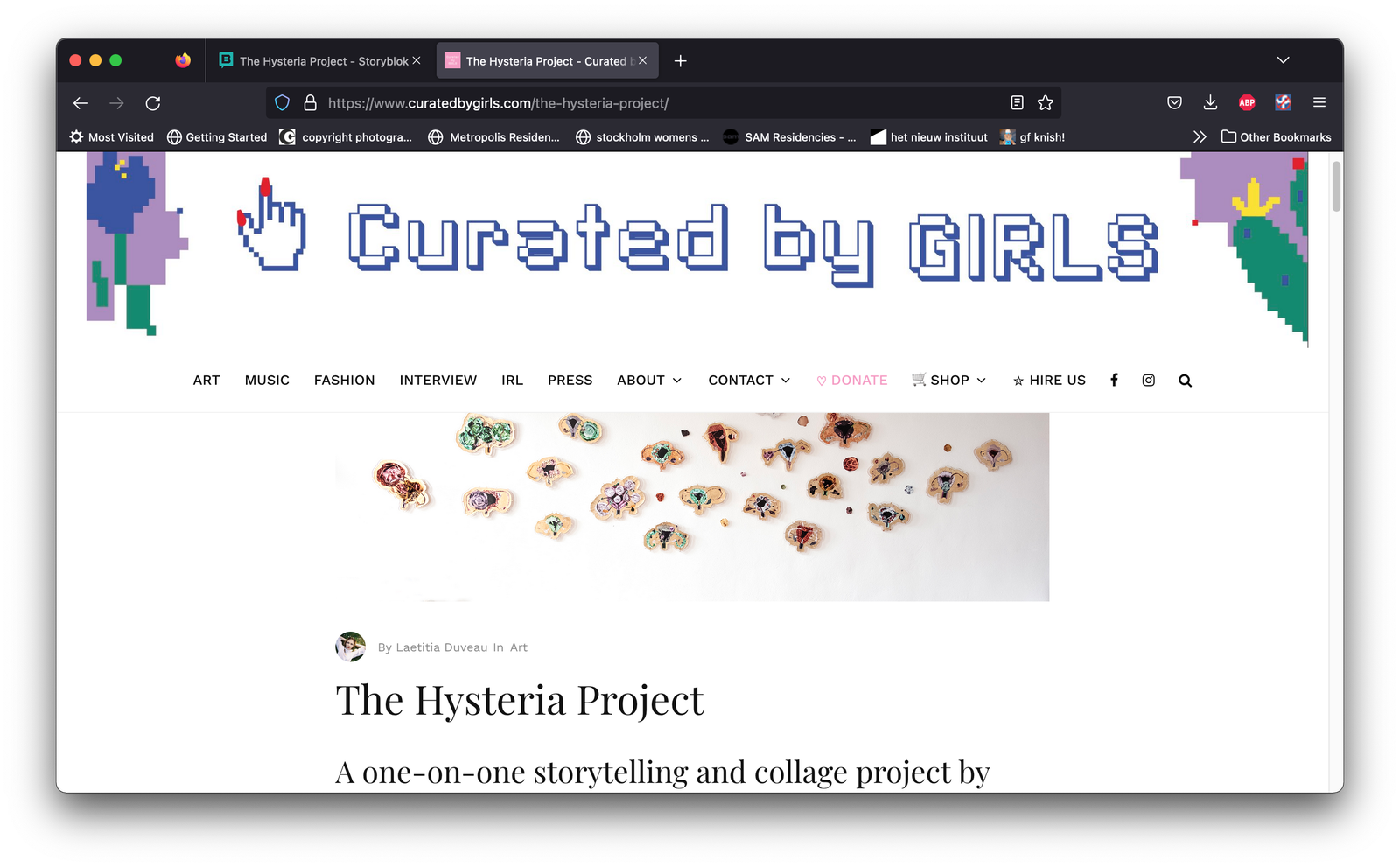Switch to Reader View icon

(x=1016, y=102)
